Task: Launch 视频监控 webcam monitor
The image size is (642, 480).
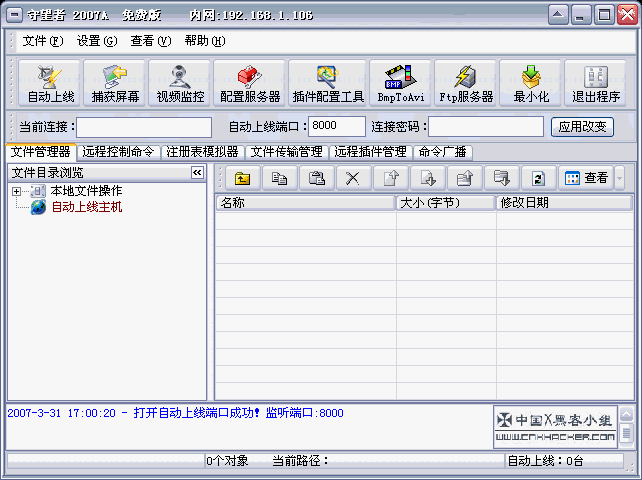Action: [x=180, y=84]
